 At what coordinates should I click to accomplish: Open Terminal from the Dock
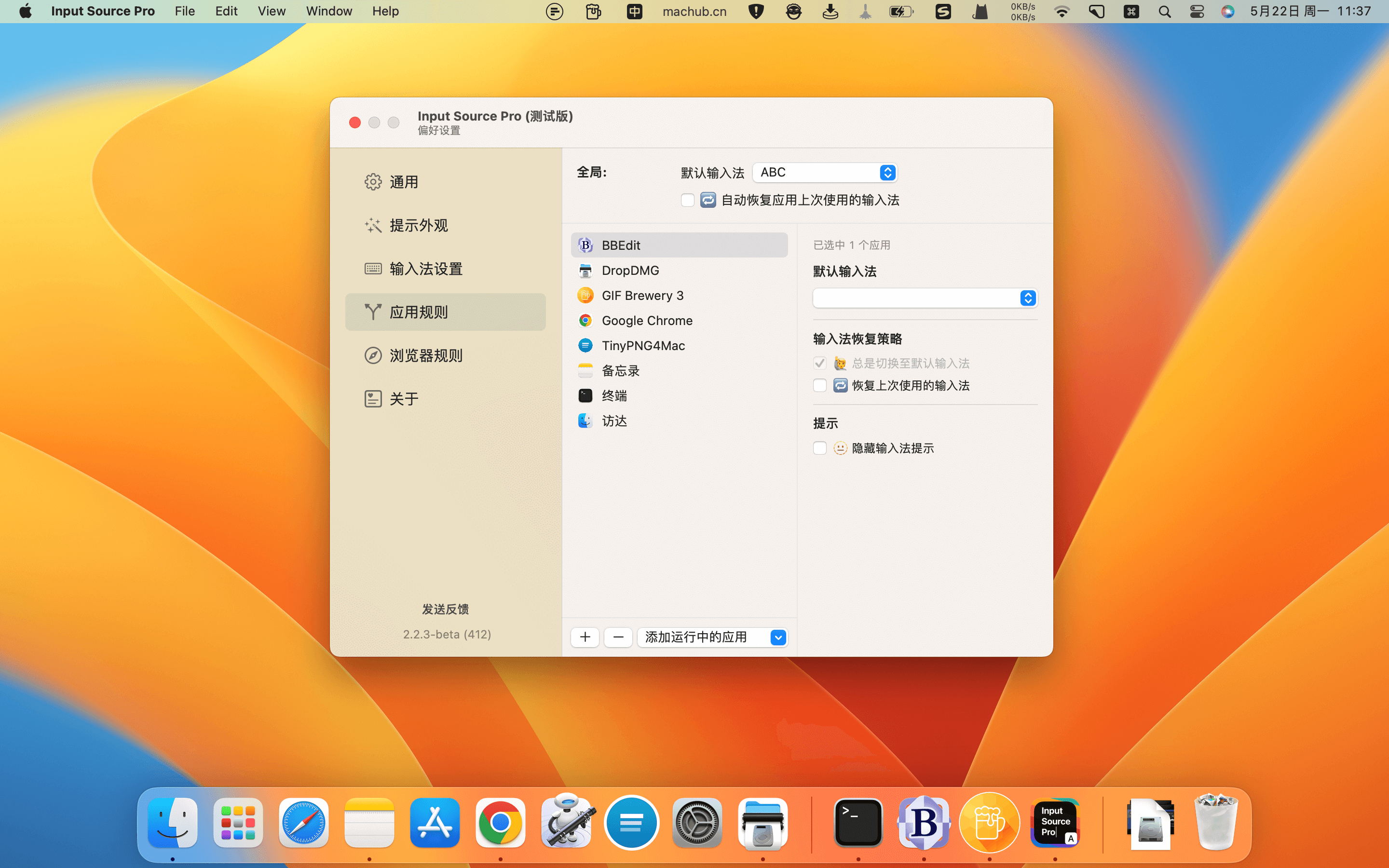click(858, 823)
